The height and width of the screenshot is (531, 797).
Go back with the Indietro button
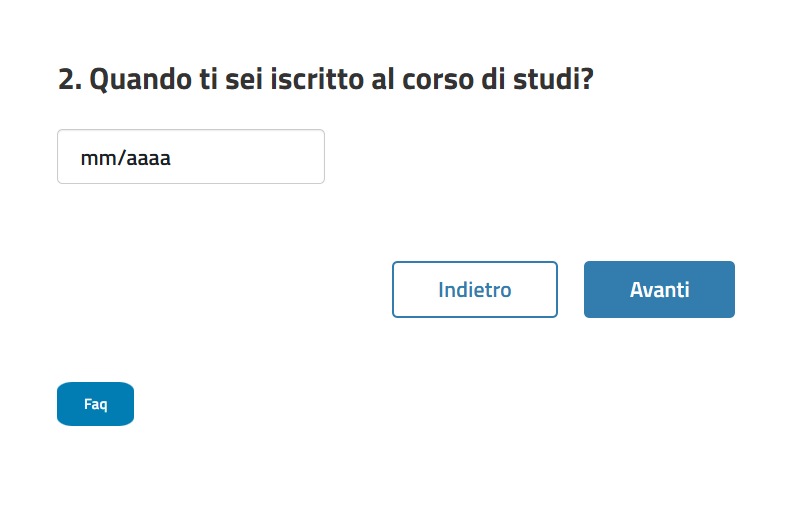tap(474, 290)
